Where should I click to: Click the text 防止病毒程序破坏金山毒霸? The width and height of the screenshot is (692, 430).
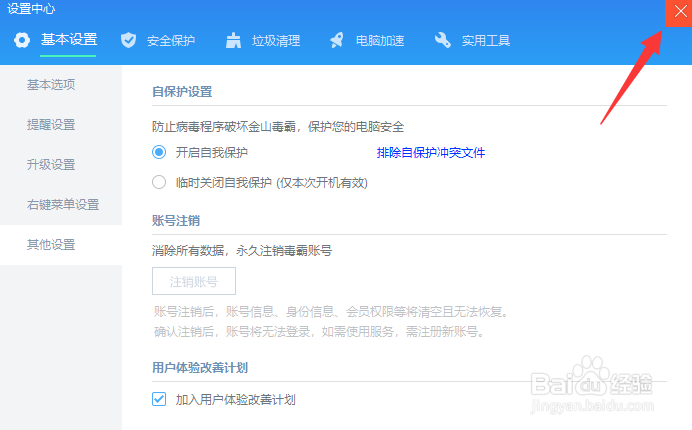click(224, 127)
